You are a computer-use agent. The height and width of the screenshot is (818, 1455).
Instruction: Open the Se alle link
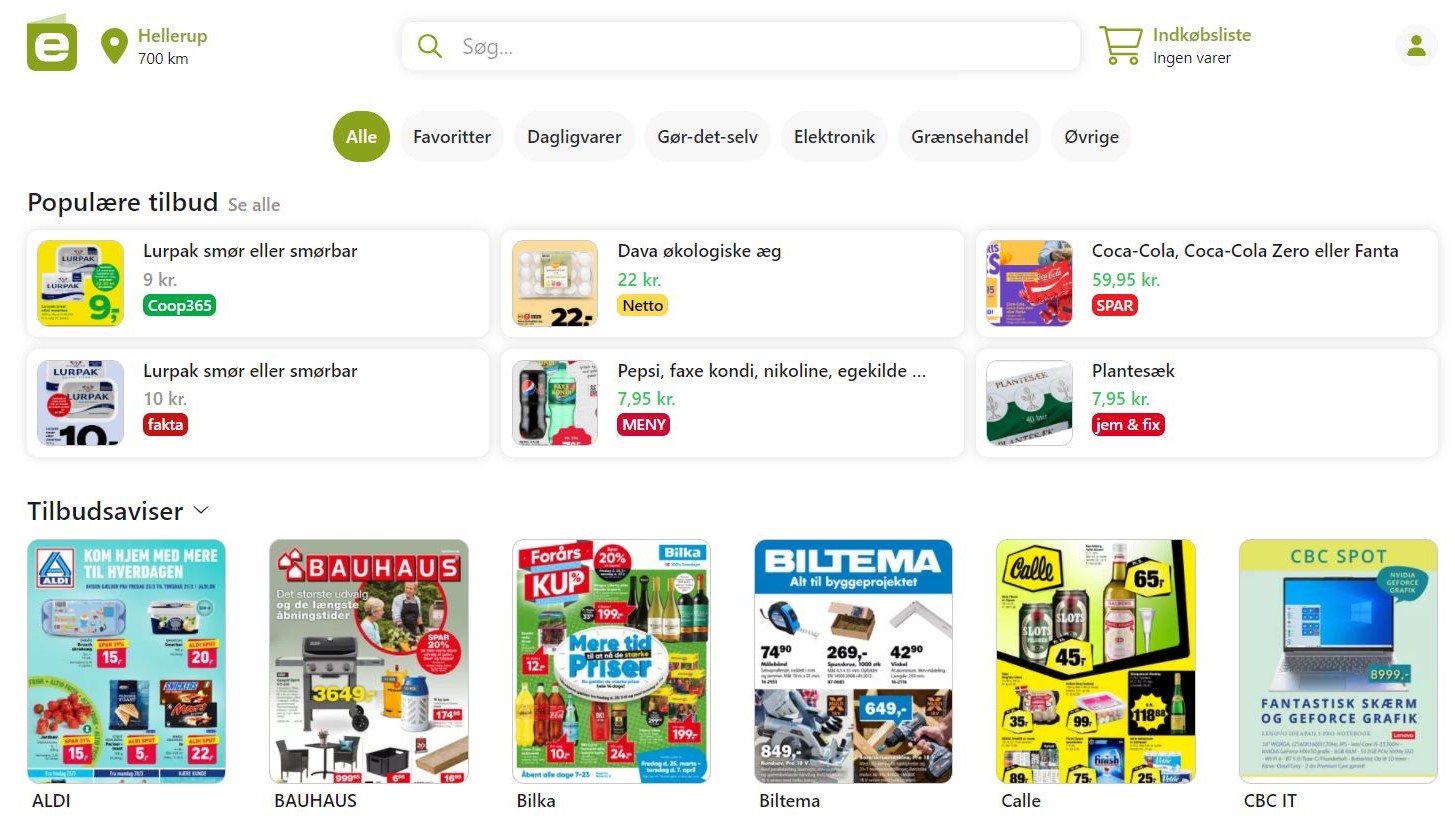(x=254, y=205)
